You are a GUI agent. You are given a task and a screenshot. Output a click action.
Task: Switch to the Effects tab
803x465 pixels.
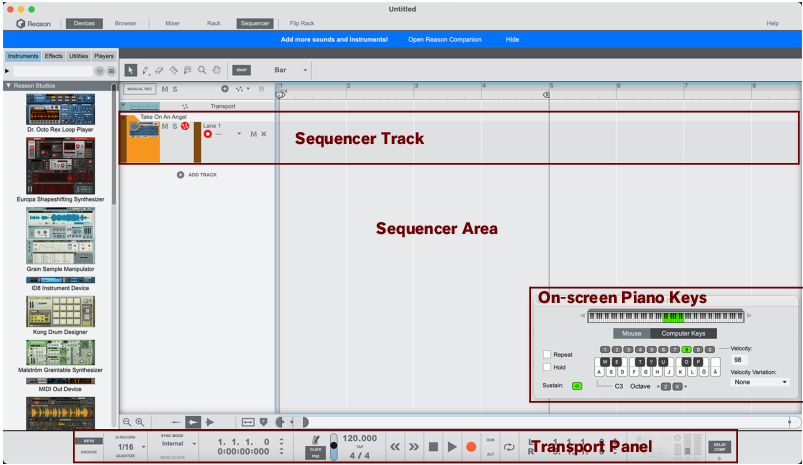click(53, 56)
